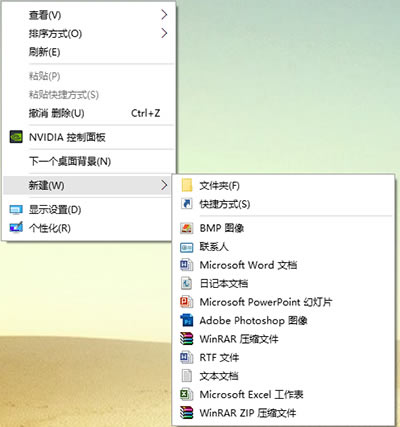
Task: Select 撤消 删除(U) menu entry
Action: click(88, 113)
